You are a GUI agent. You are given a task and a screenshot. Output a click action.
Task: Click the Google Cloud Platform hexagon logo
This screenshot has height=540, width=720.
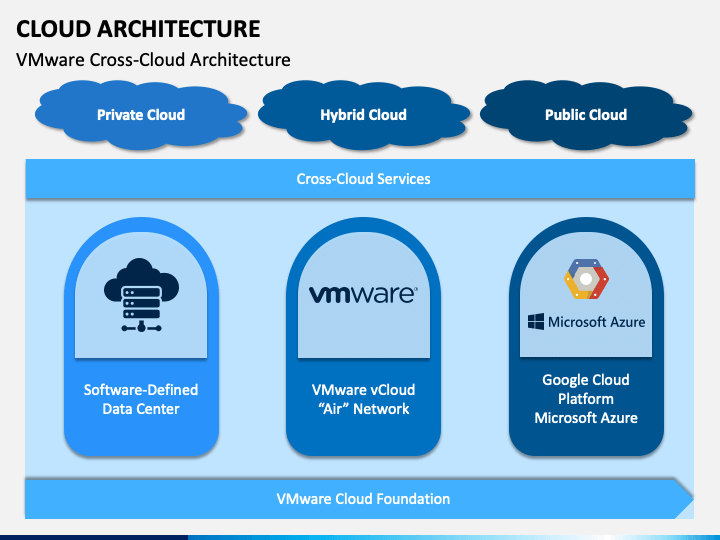pos(586,279)
